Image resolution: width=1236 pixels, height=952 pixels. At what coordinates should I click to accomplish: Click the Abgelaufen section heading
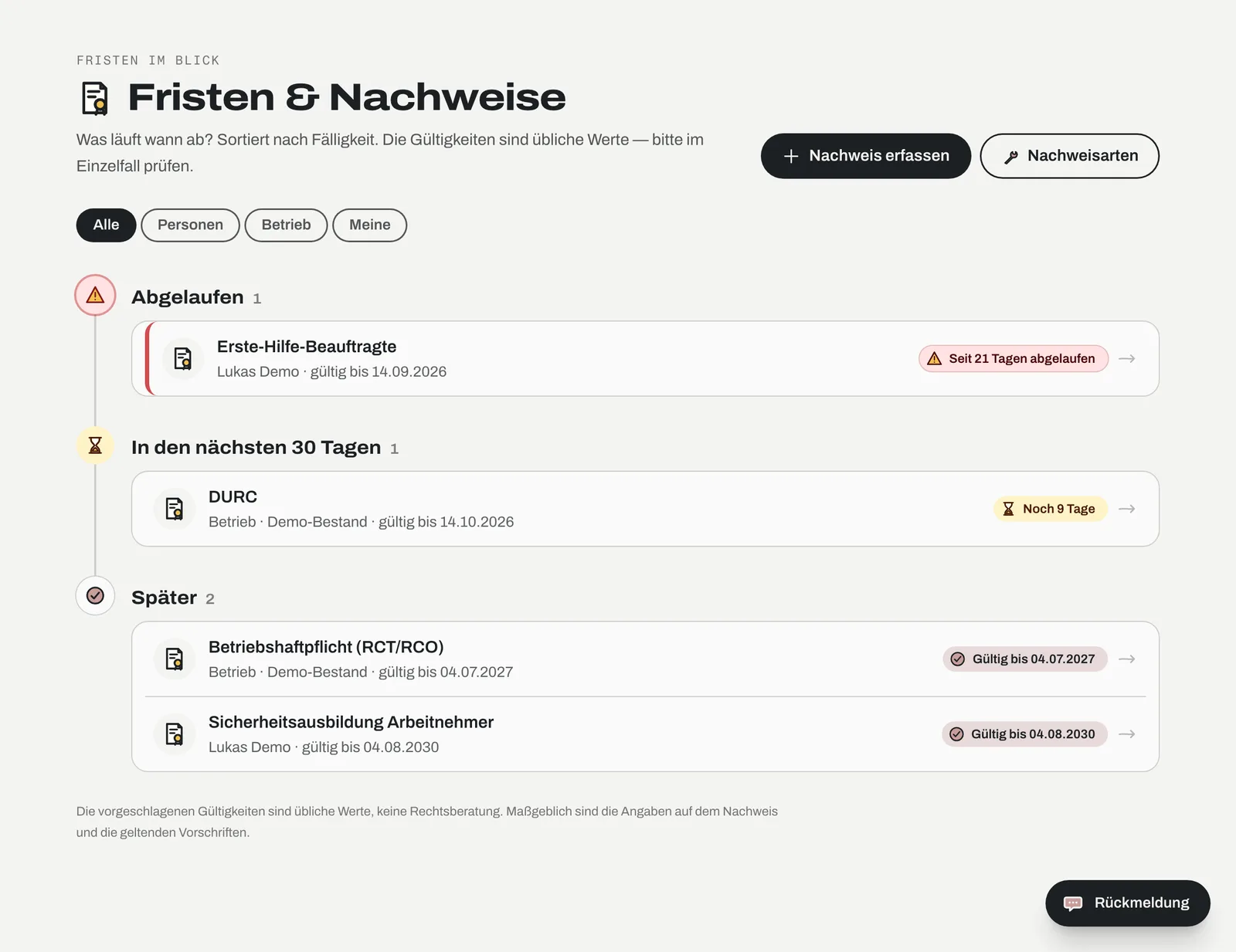tap(188, 297)
